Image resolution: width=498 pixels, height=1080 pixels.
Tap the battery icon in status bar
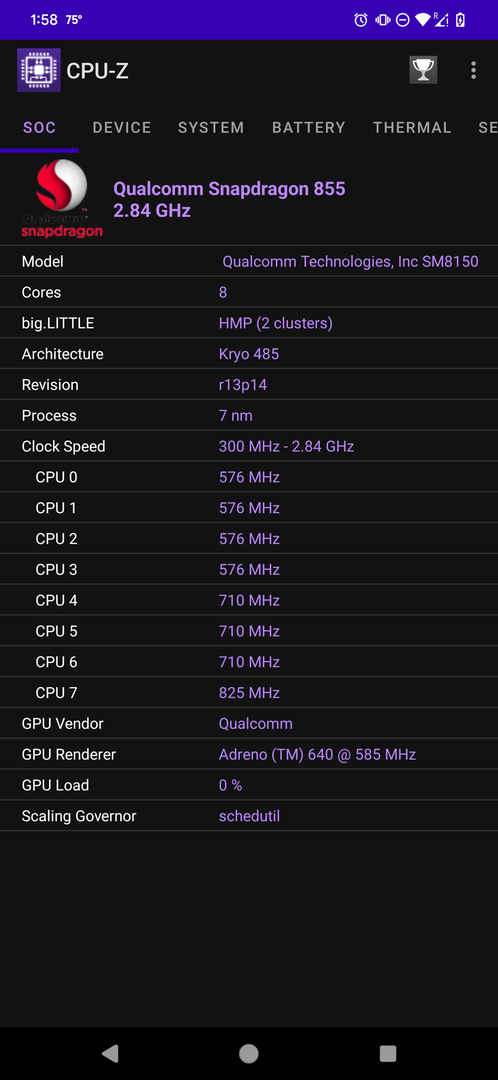[x=460, y=20]
